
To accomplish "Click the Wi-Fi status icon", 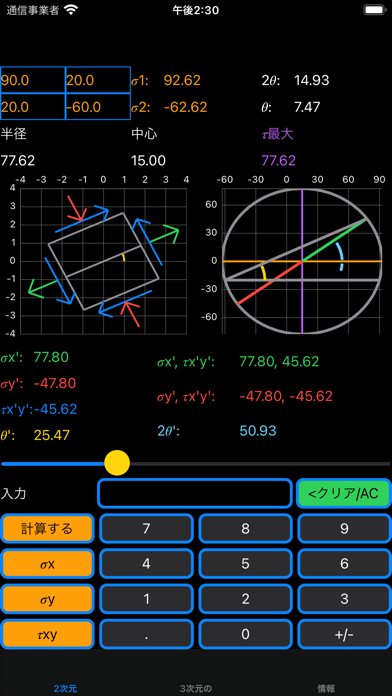I will [x=70, y=10].
